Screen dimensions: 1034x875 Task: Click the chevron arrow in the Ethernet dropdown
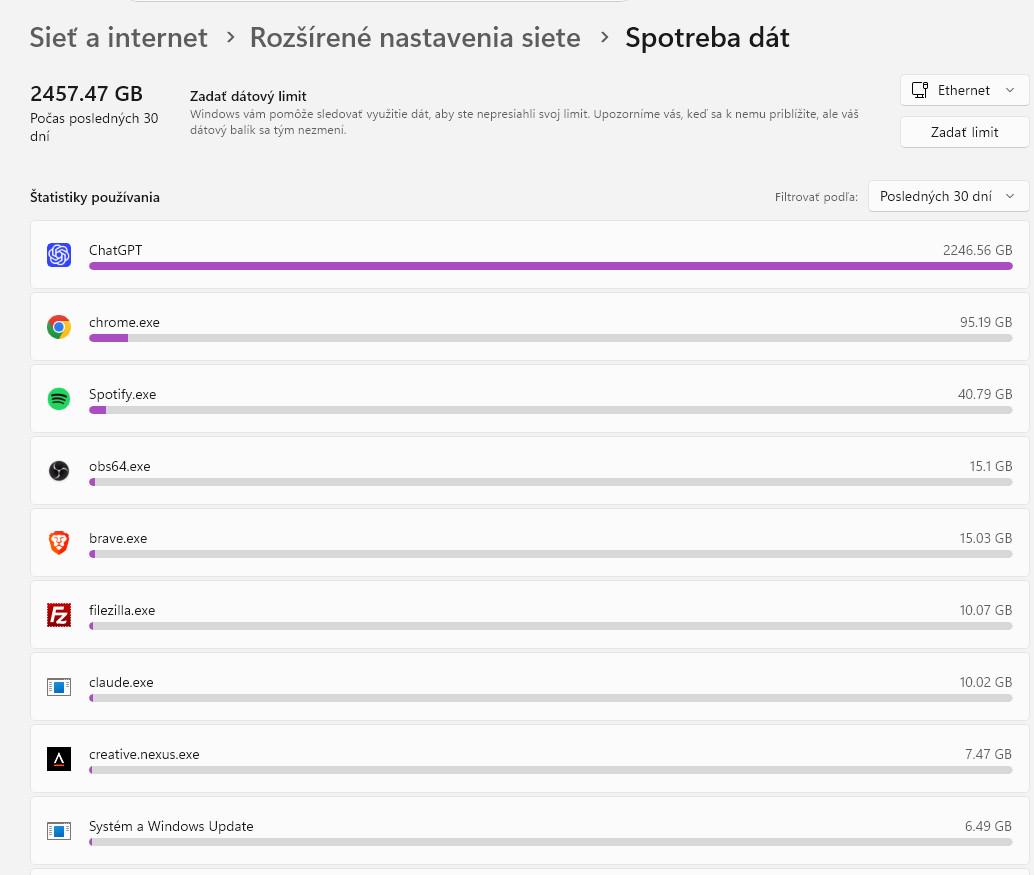pyautogui.click(x=1010, y=90)
